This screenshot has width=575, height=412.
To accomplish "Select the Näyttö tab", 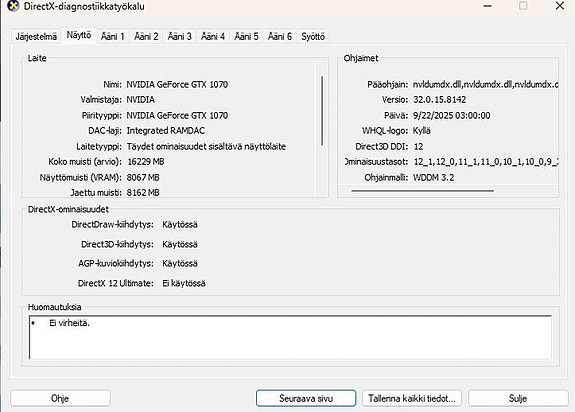I will click(x=79, y=36).
